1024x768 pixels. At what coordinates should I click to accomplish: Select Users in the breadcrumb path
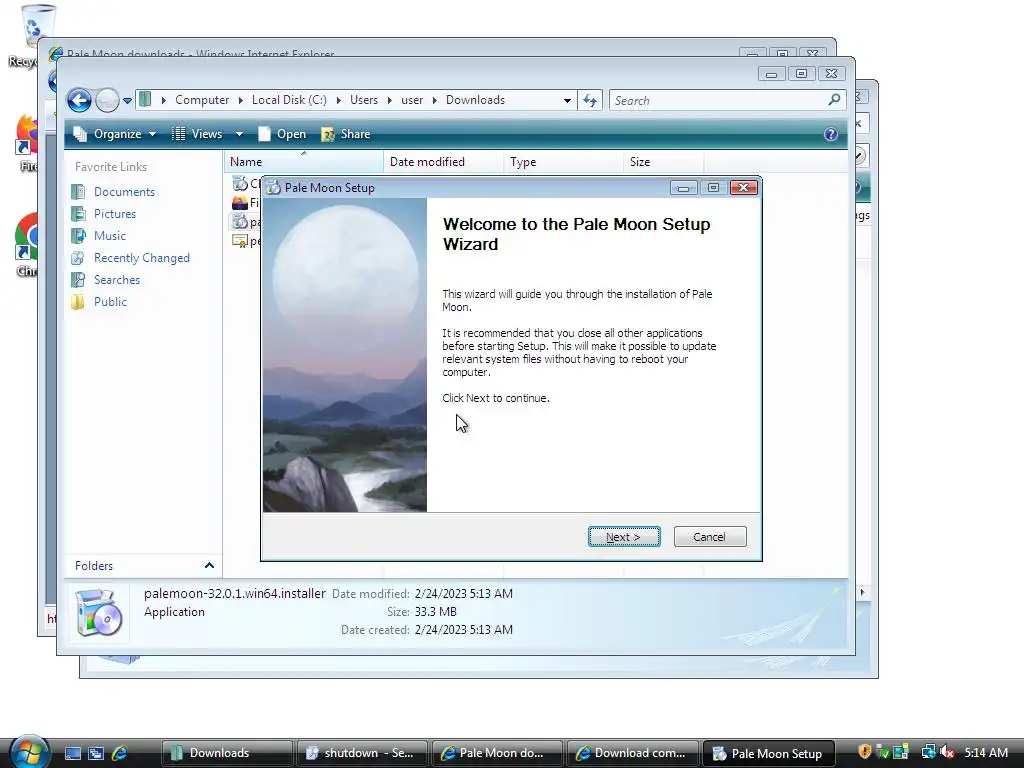[364, 100]
